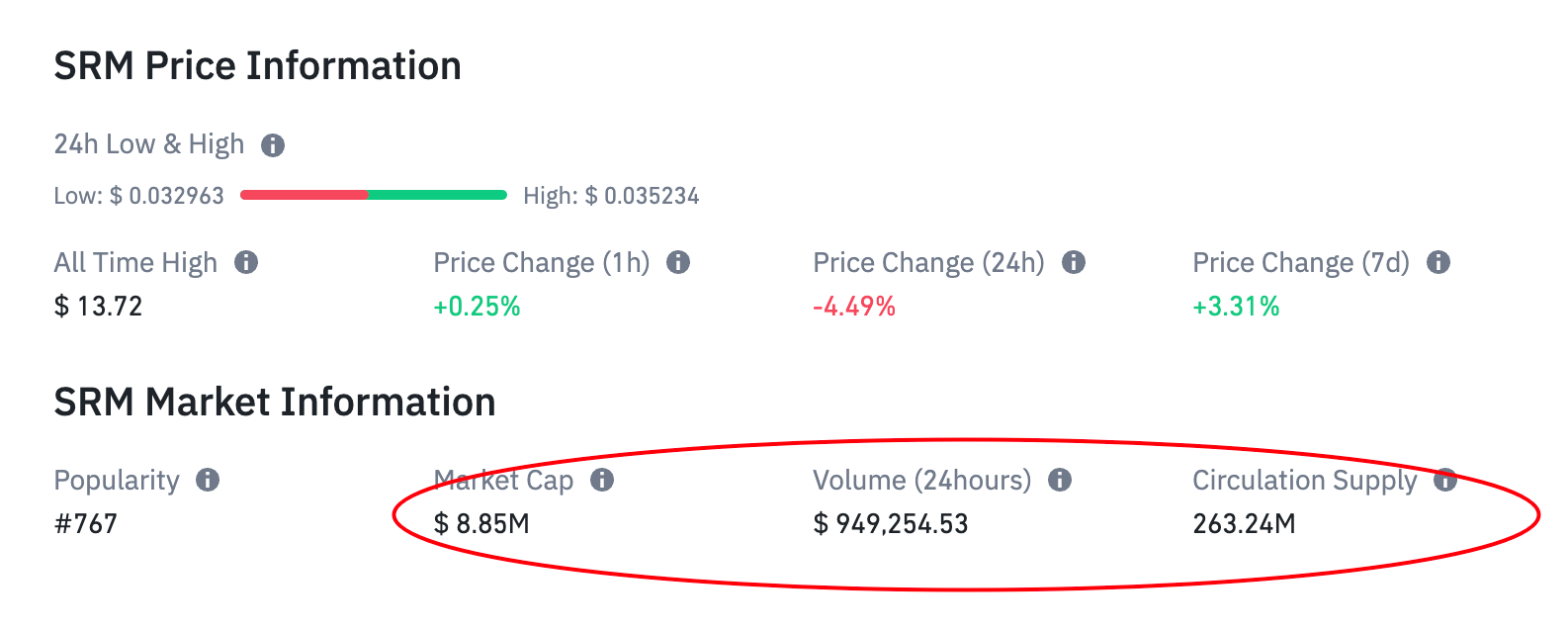This screenshot has width=1568, height=631.
Task: Click the -4.49% 24h price change value
Action: [854, 307]
